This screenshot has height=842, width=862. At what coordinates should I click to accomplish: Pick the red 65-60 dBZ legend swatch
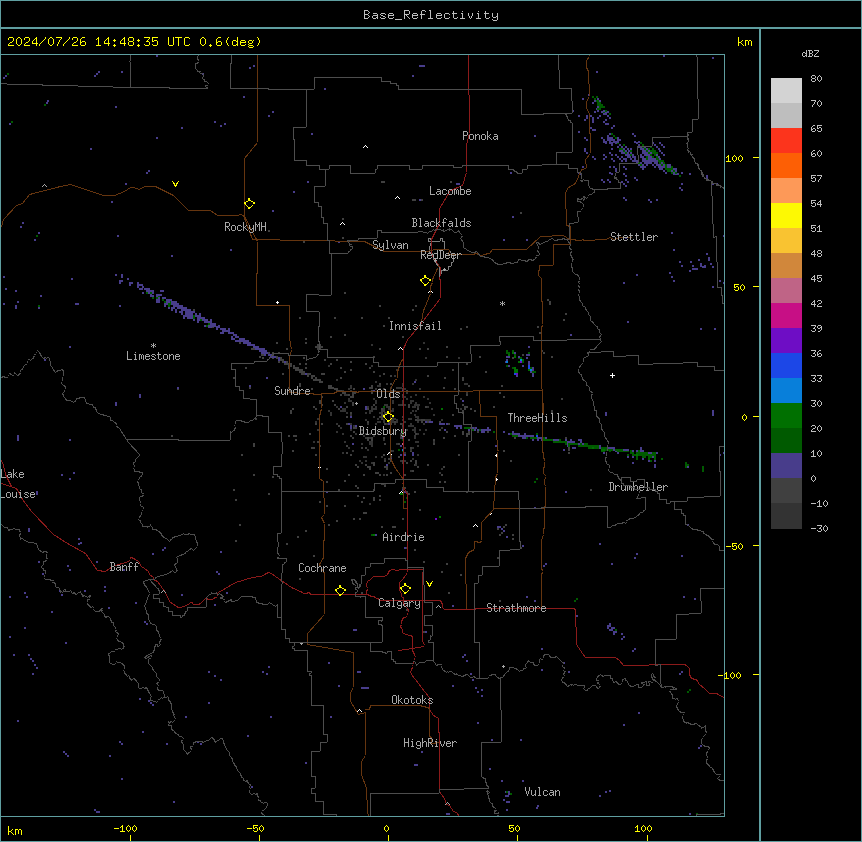pos(786,141)
